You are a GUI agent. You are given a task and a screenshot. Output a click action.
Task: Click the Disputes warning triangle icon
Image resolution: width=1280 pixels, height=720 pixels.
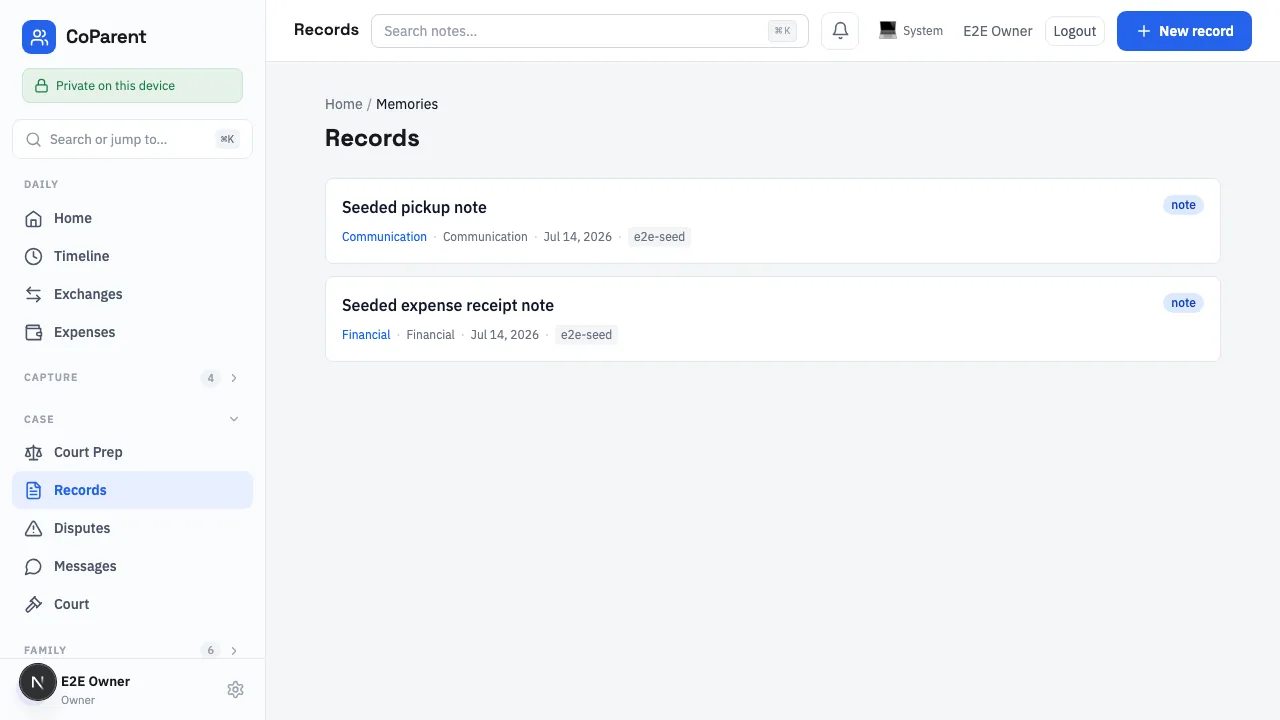pos(34,528)
